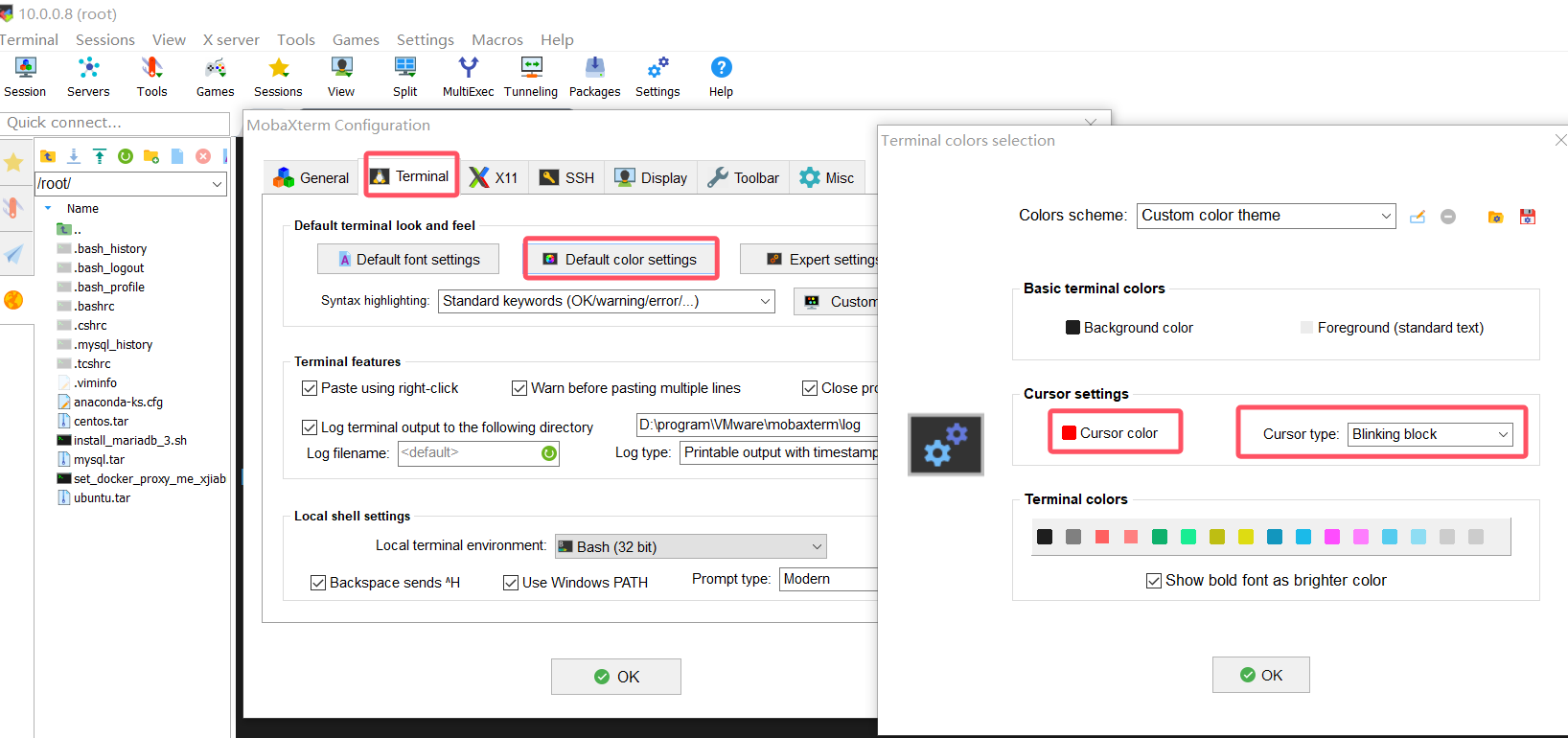Open the Local terminal environment dropdown

(691, 546)
